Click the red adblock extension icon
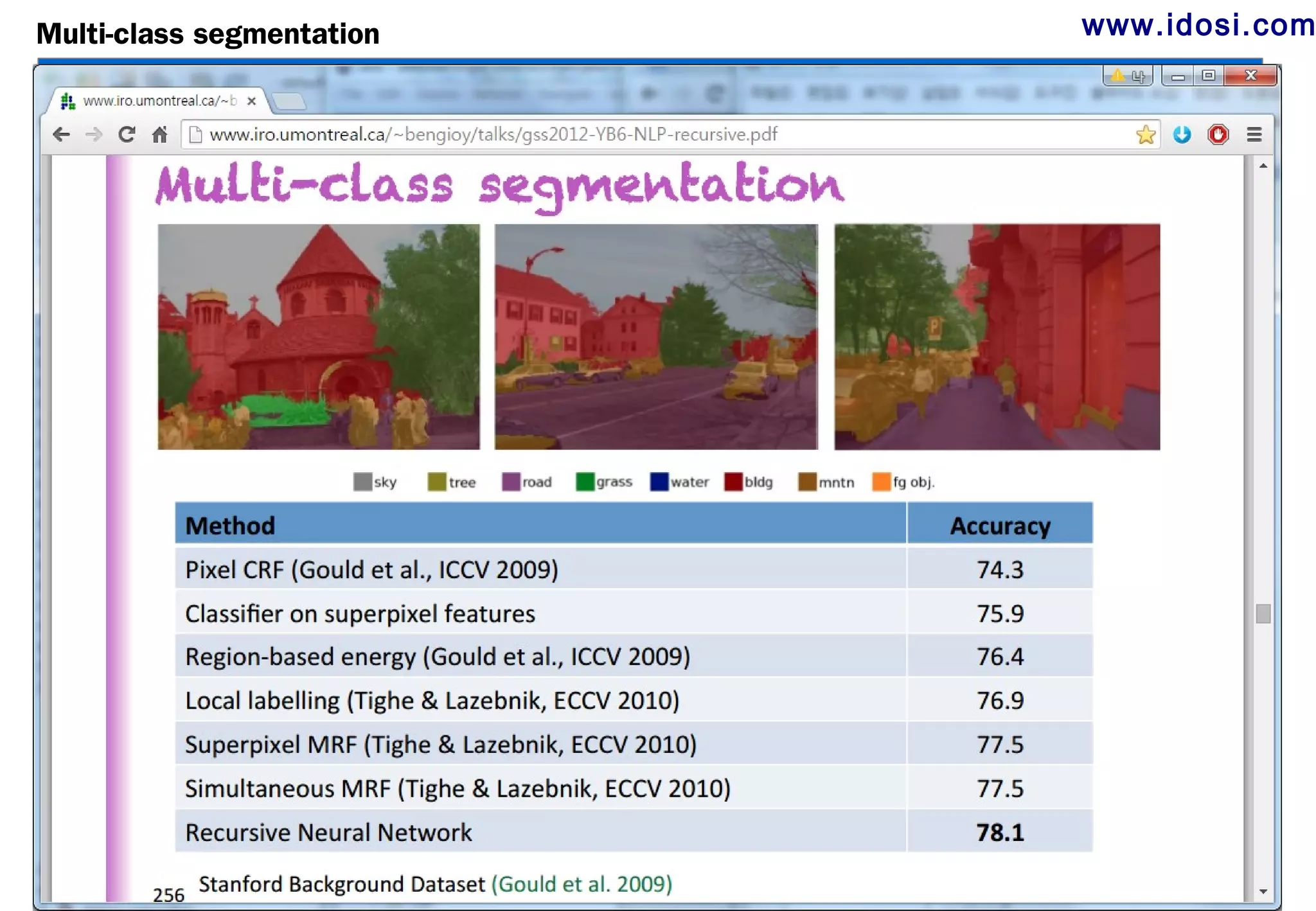Image resolution: width=1316 pixels, height=911 pixels. pos(1218,134)
